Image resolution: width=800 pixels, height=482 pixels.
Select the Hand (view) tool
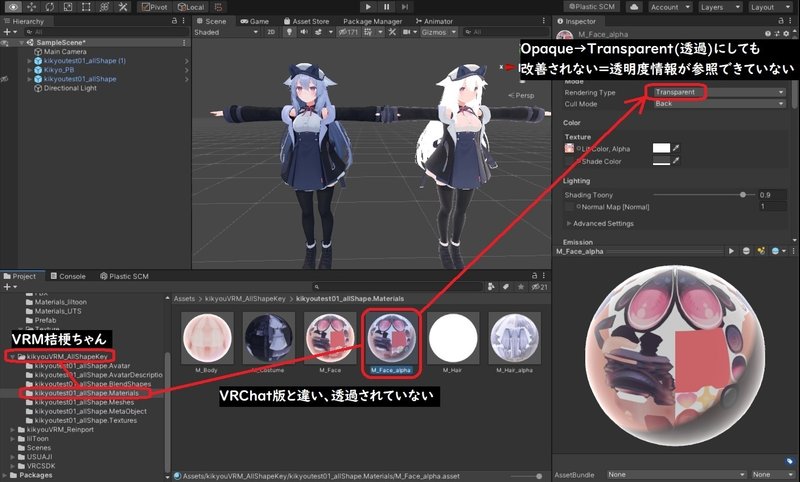(13, 7)
